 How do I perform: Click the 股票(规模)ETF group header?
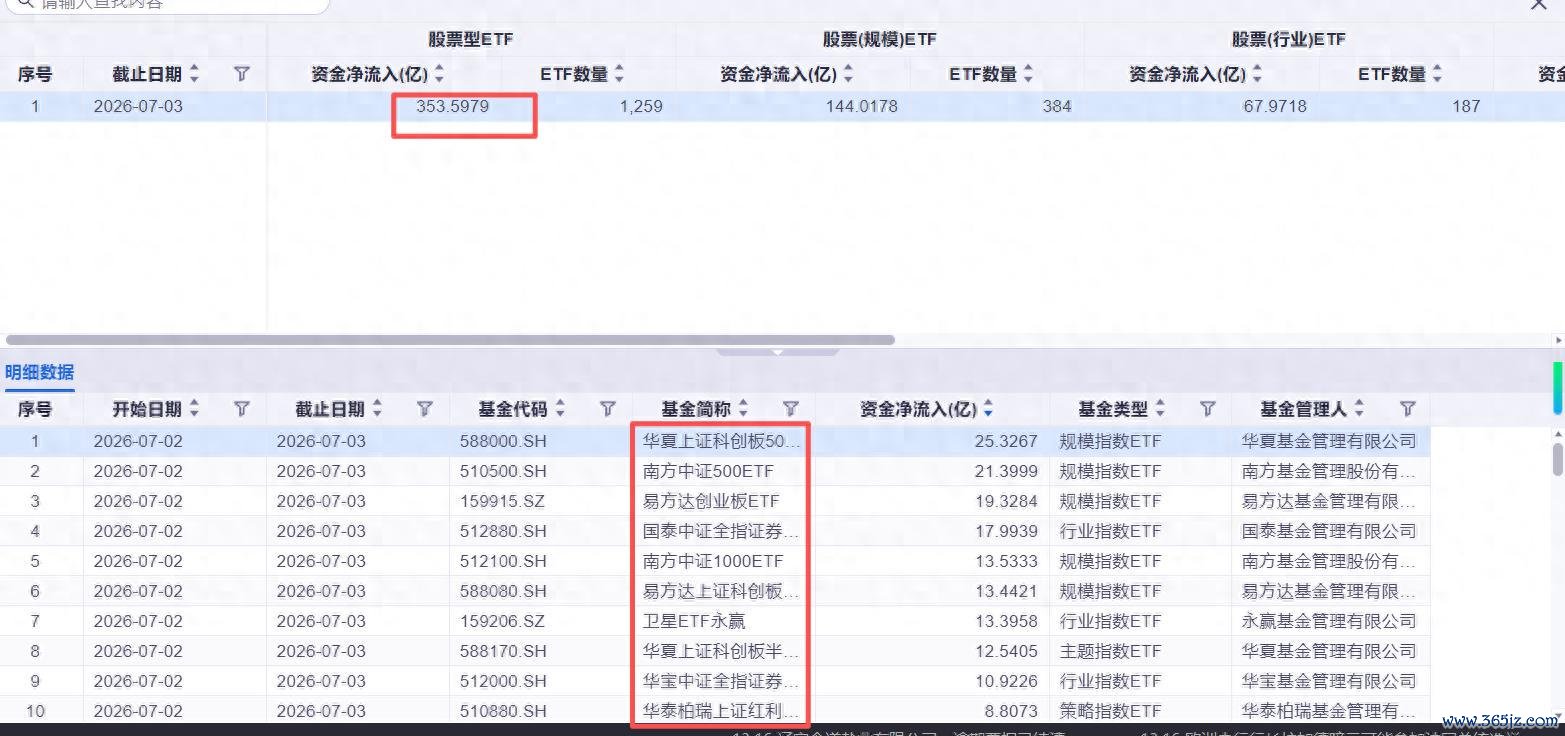(x=880, y=40)
